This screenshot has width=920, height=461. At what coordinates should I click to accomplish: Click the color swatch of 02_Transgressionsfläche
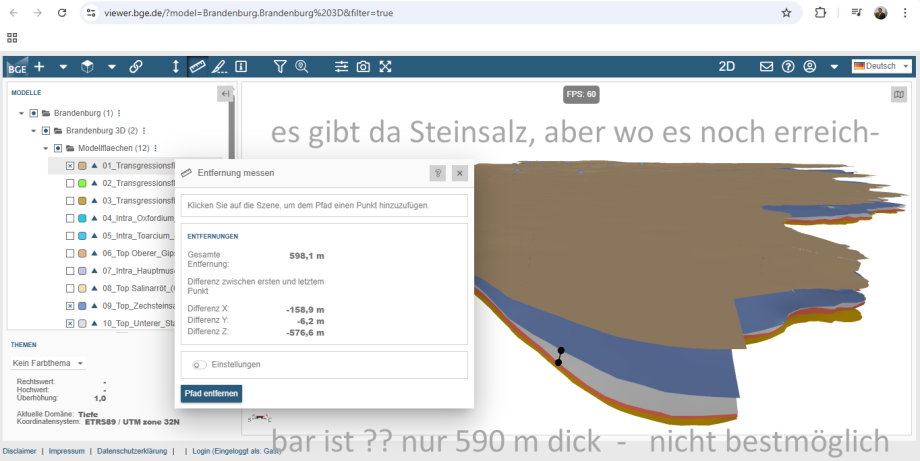(x=83, y=184)
